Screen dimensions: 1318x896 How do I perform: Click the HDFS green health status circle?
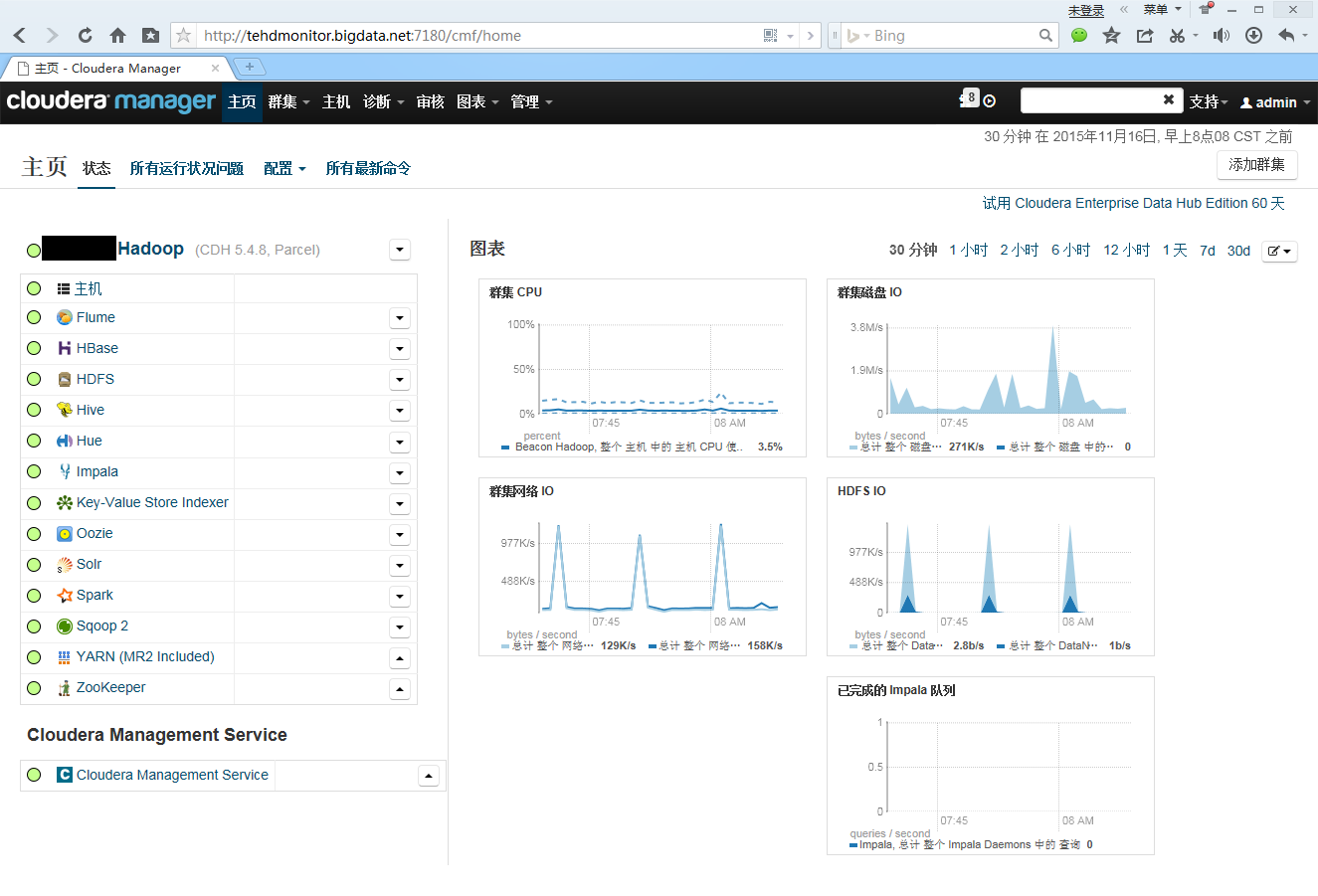coord(34,379)
